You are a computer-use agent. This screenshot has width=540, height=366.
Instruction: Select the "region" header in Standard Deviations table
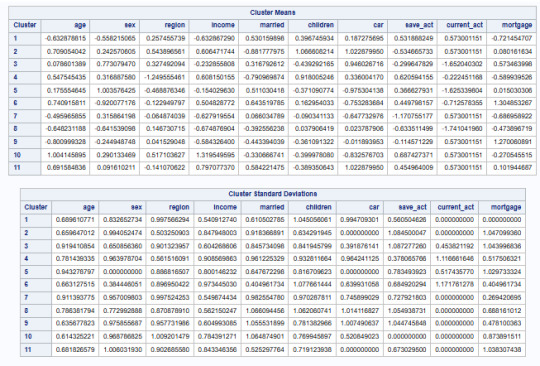[179, 207]
